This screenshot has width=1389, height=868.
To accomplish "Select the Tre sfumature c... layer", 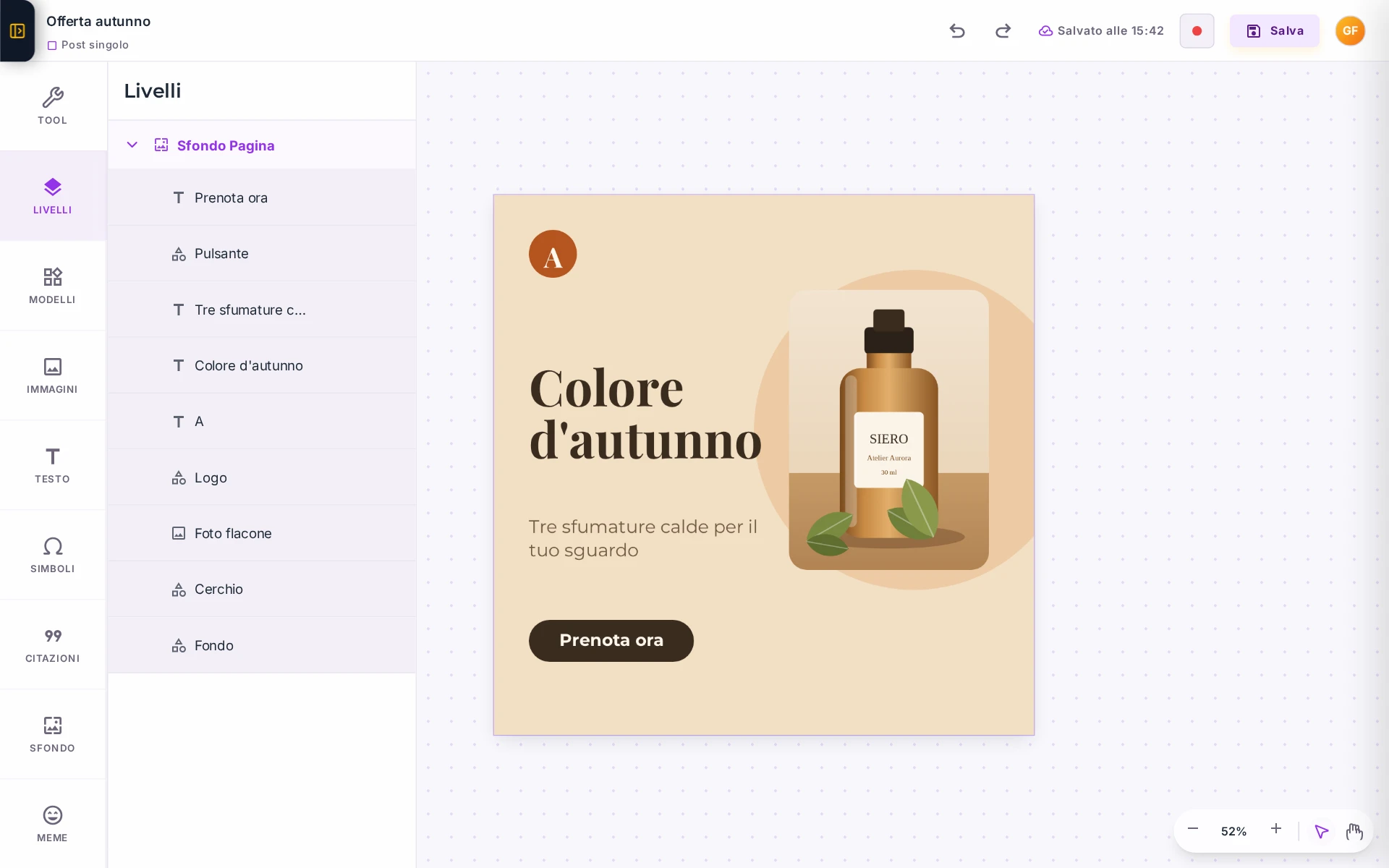I will tap(262, 310).
